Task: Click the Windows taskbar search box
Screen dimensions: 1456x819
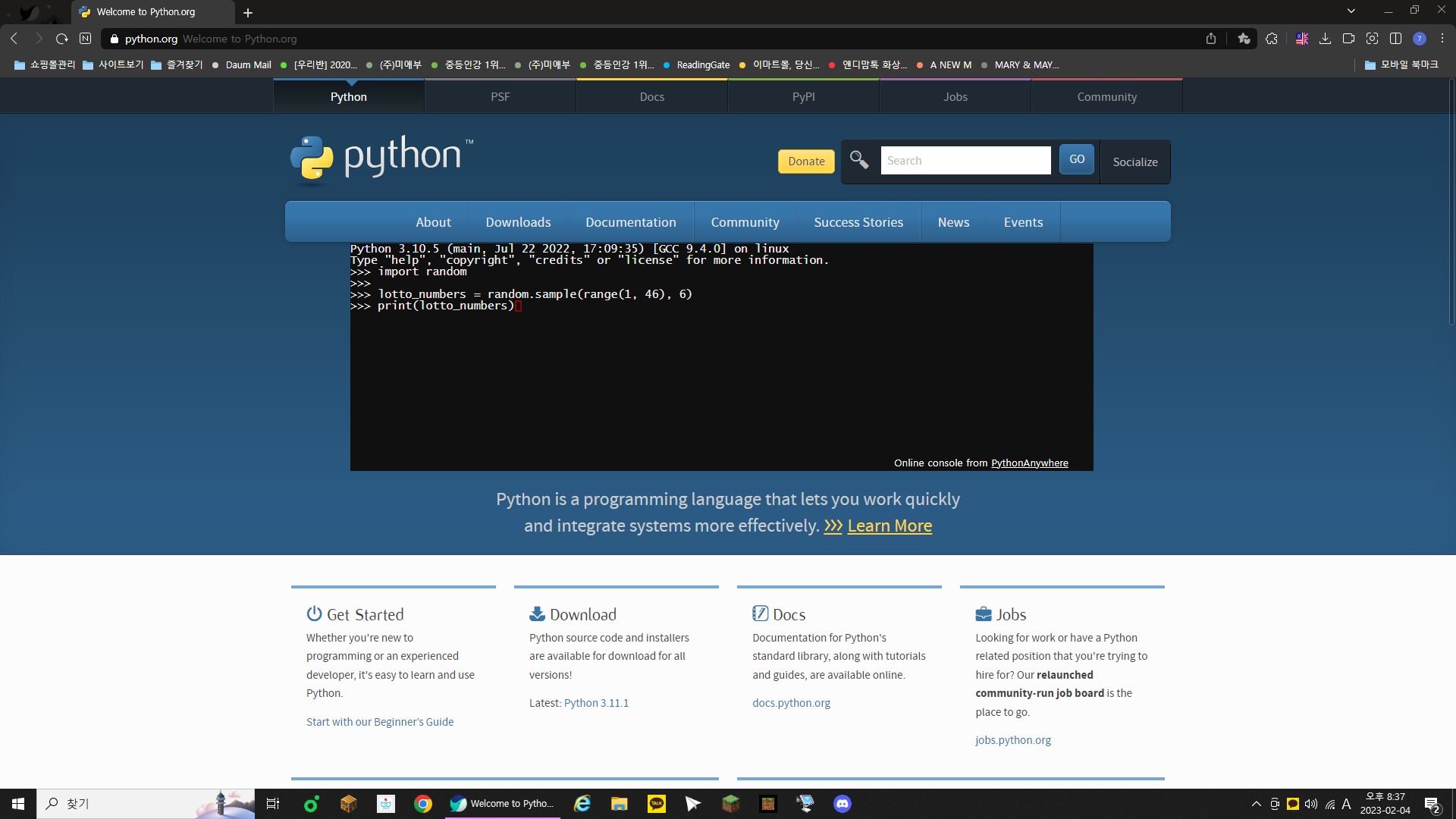Action: pyautogui.click(x=146, y=804)
